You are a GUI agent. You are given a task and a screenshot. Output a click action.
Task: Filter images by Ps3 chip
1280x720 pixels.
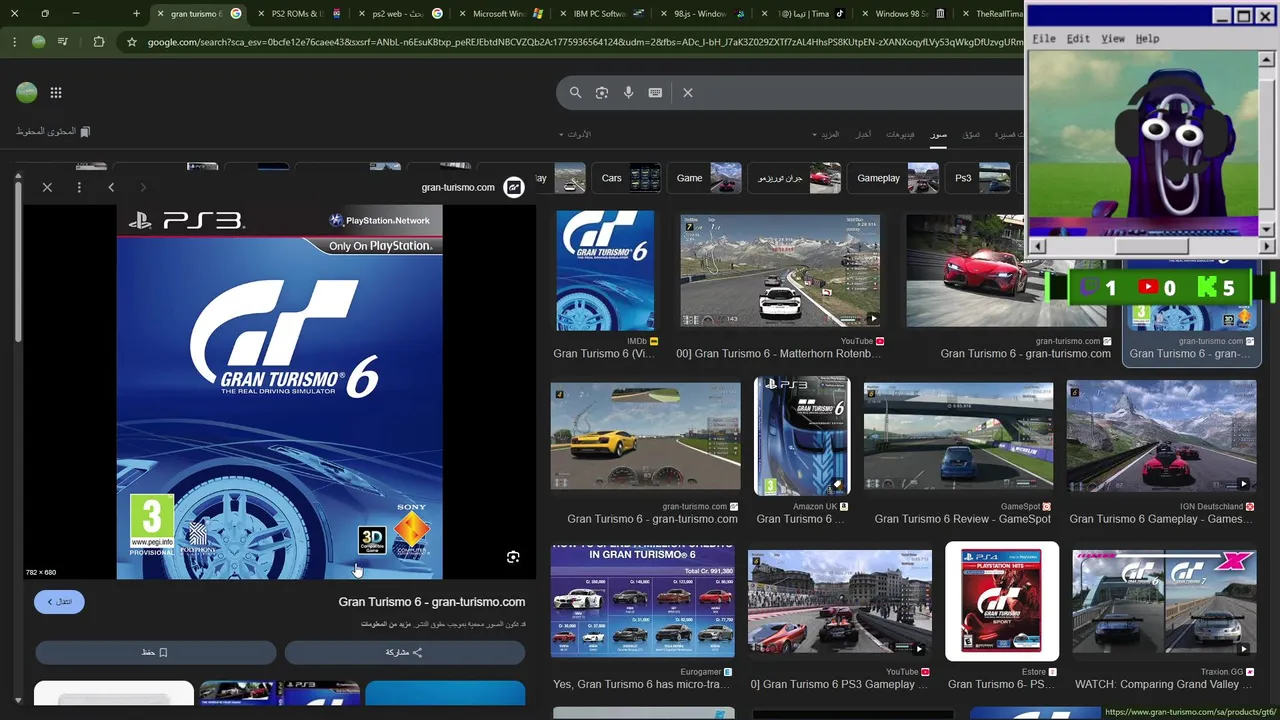point(979,178)
